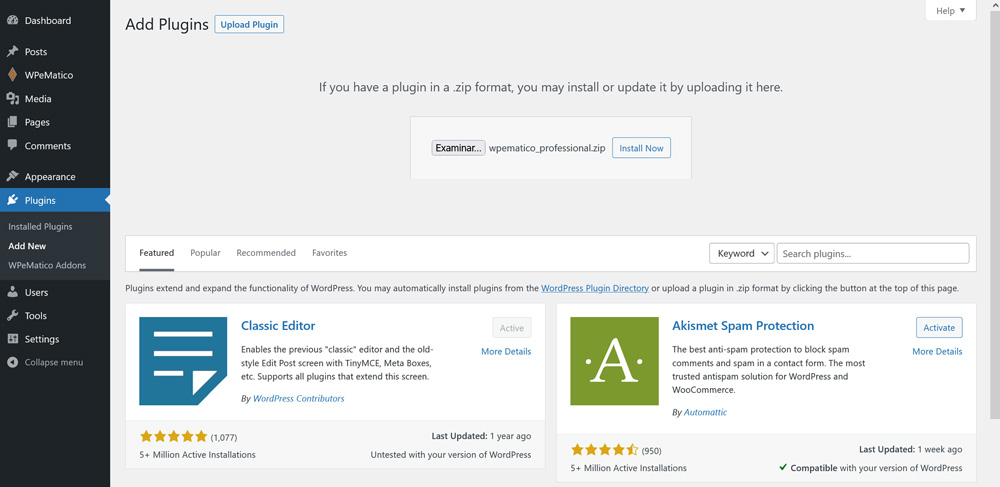Image resolution: width=1000 pixels, height=487 pixels.
Task: Click Classic Editor star rating
Action: [x=173, y=437]
